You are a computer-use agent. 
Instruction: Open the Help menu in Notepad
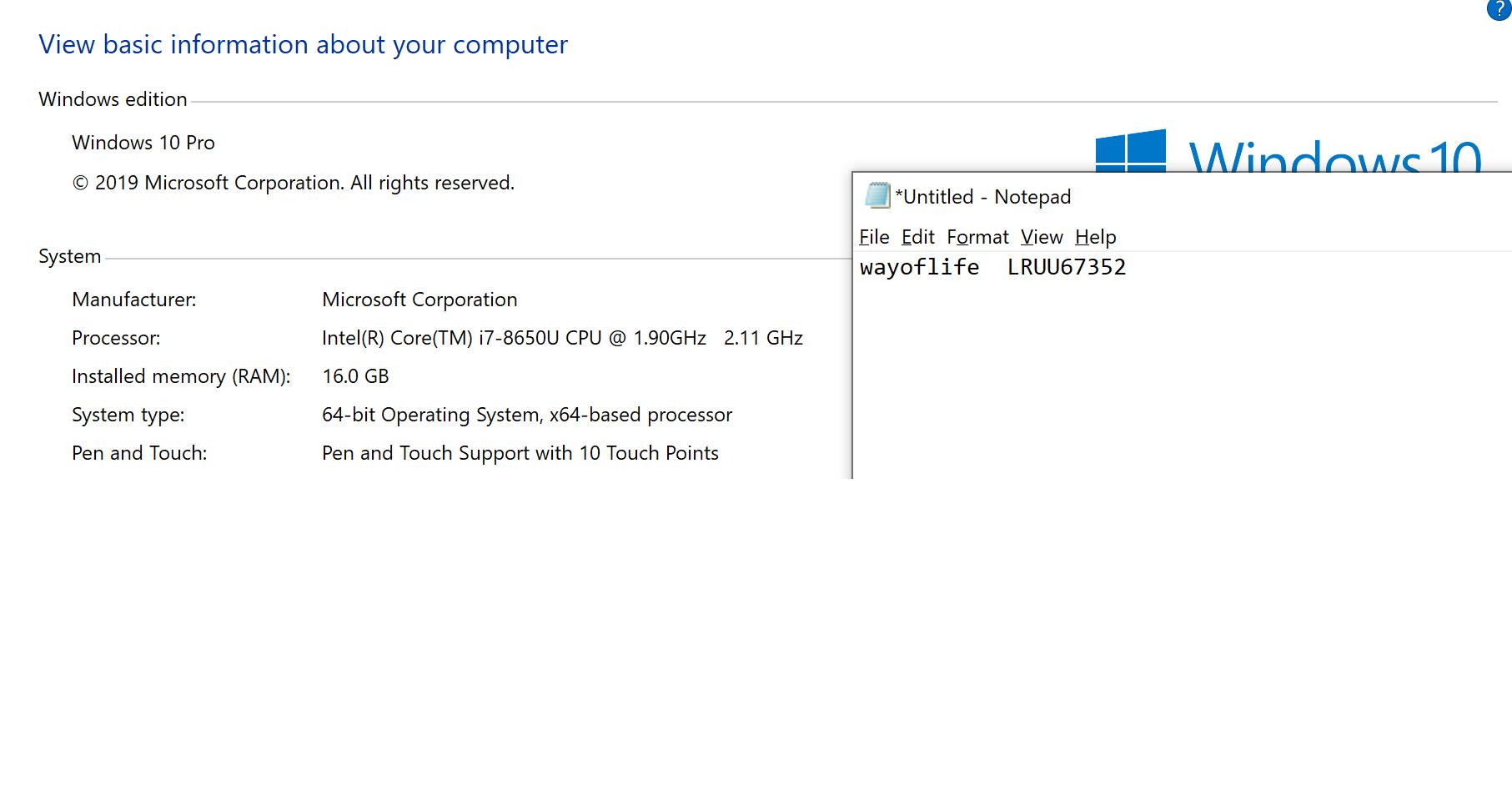pos(1095,237)
